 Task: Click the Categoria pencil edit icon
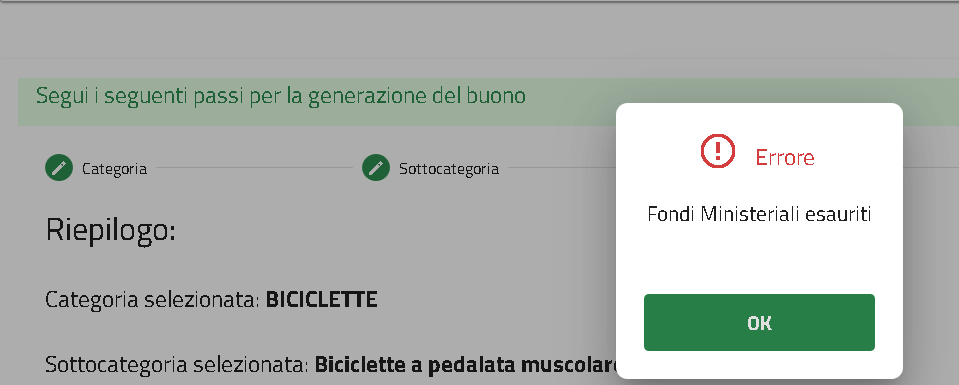tap(59, 168)
